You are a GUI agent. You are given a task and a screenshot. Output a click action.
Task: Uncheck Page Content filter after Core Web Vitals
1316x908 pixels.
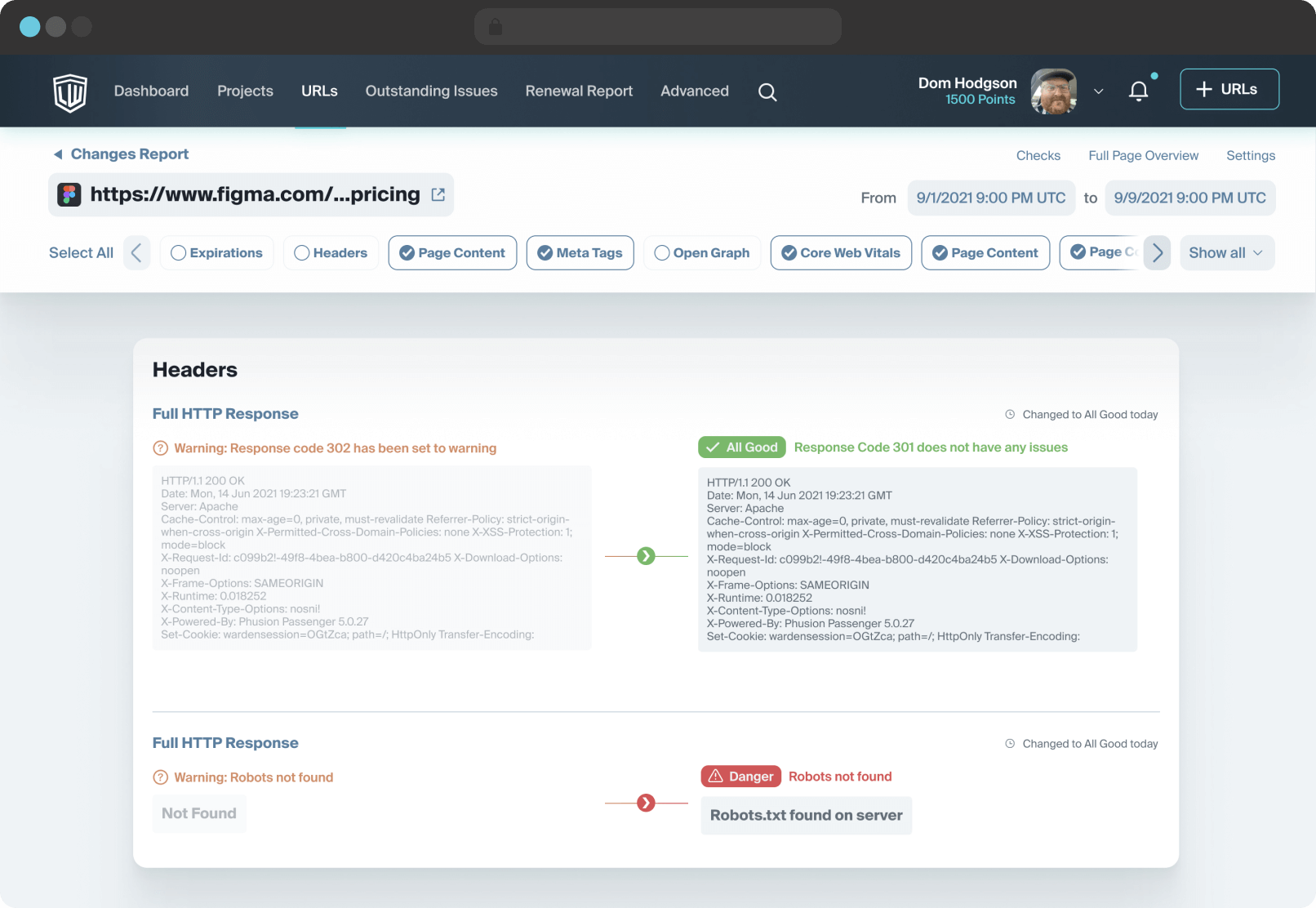[985, 253]
